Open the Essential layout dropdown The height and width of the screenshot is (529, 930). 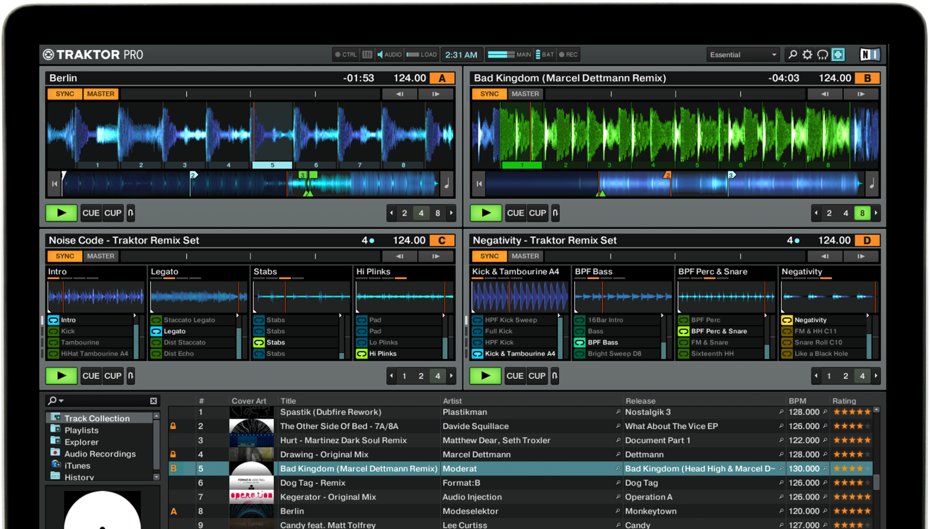point(743,55)
